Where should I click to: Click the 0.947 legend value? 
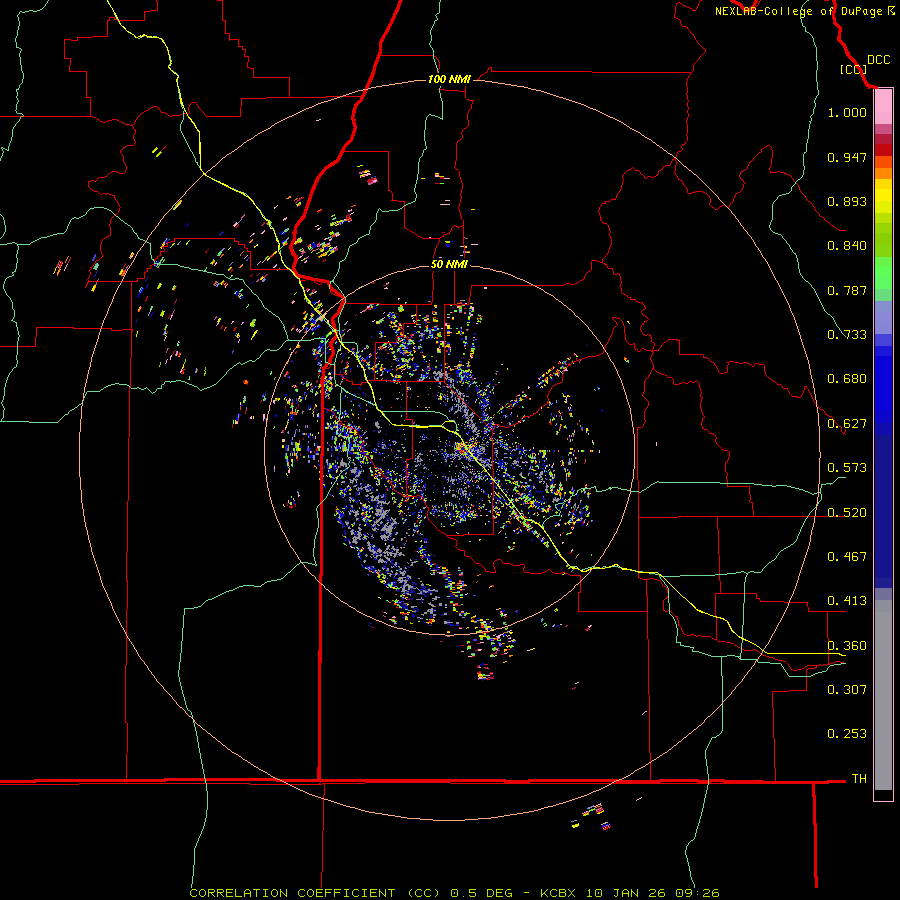click(847, 157)
